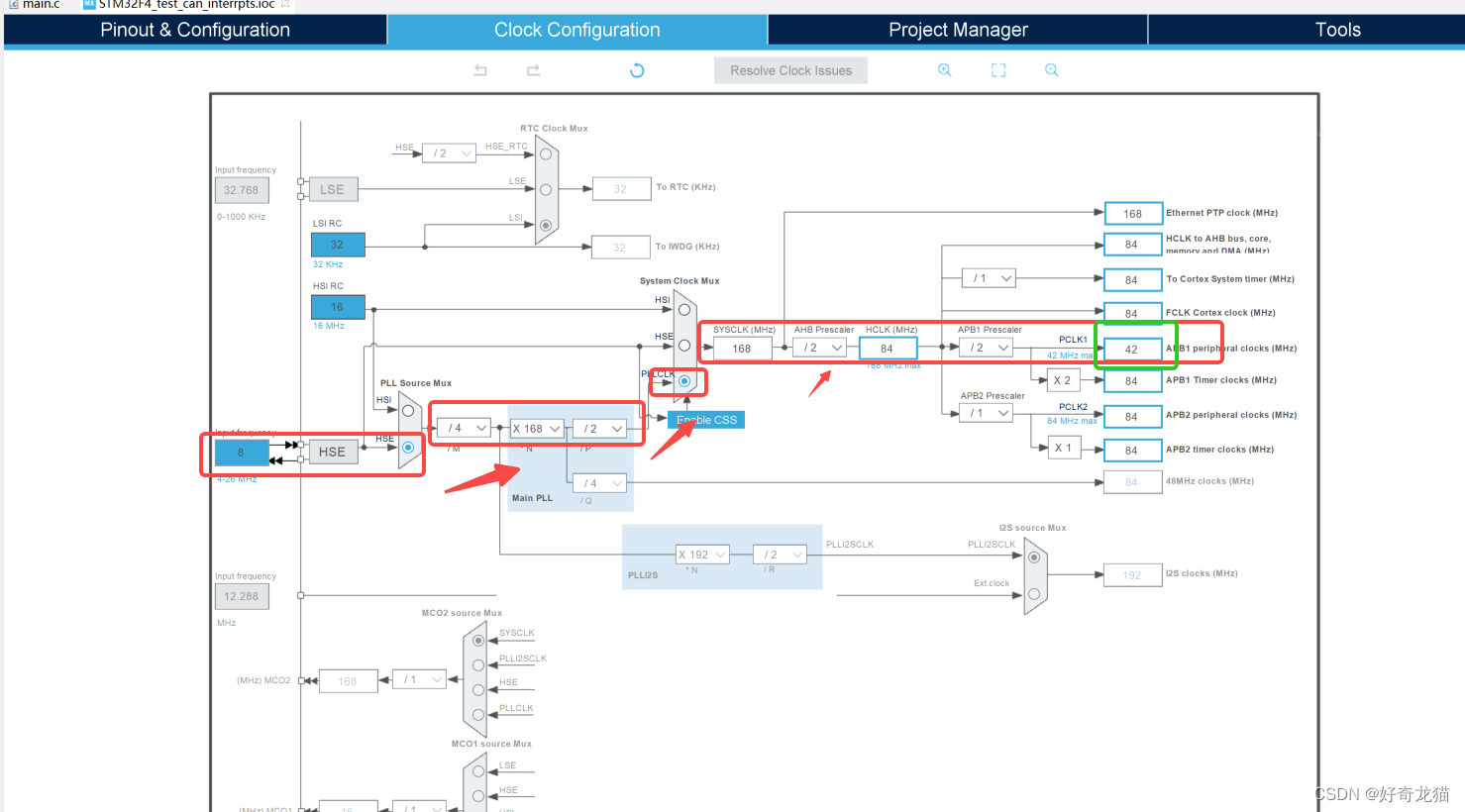Zoom out of the clock diagram
This screenshot has width=1465, height=812.
click(x=1052, y=70)
